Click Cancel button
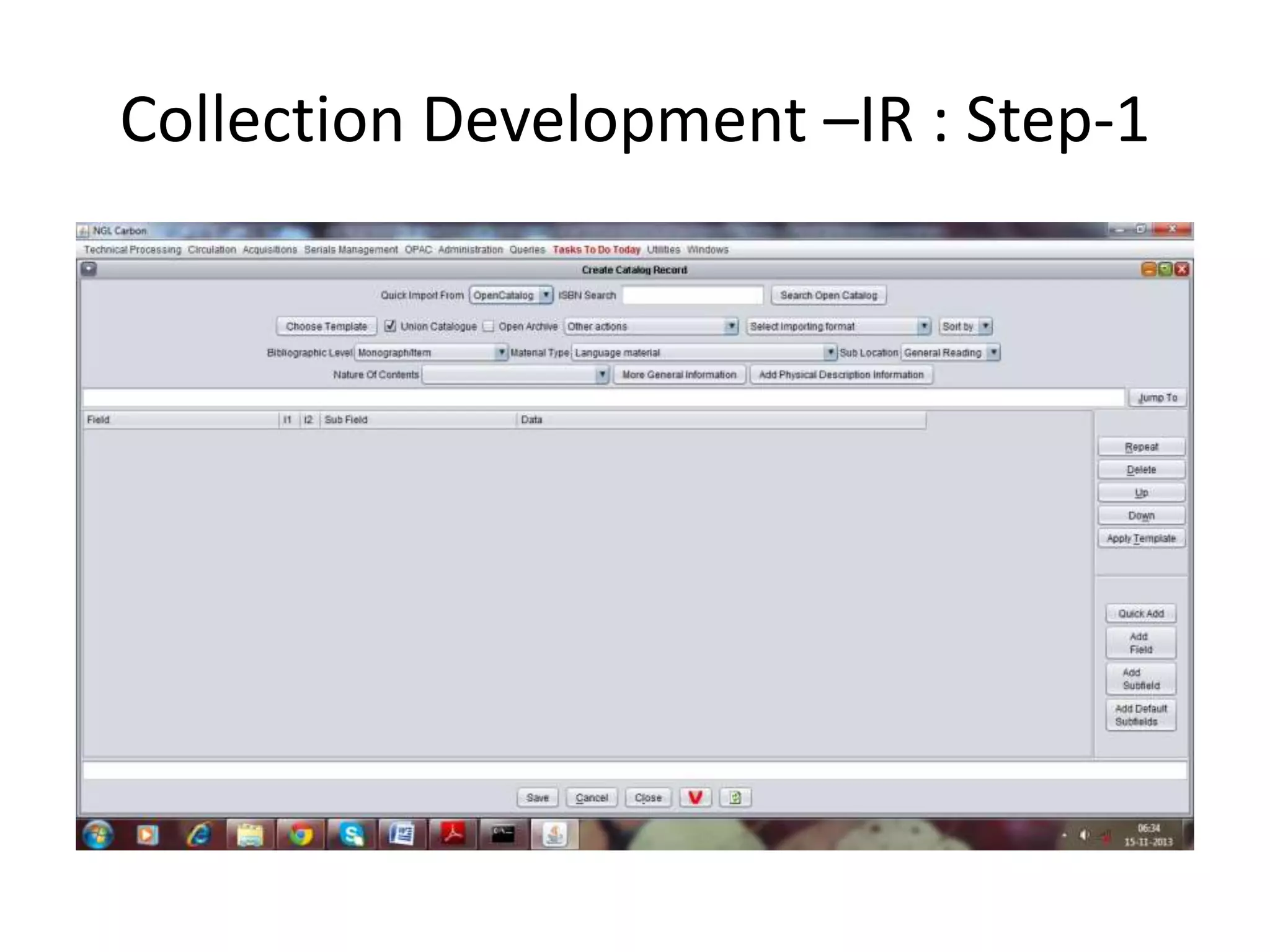This screenshot has width=1270, height=952. [592, 797]
